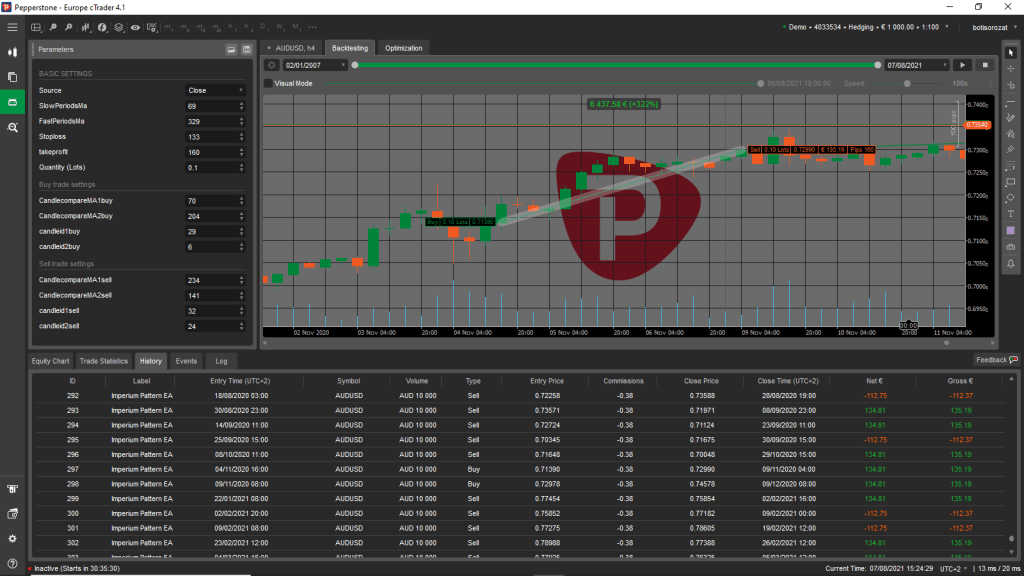Open the Source dropdown set to Close
This screenshot has width=1024, height=576.
pos(215,90)
